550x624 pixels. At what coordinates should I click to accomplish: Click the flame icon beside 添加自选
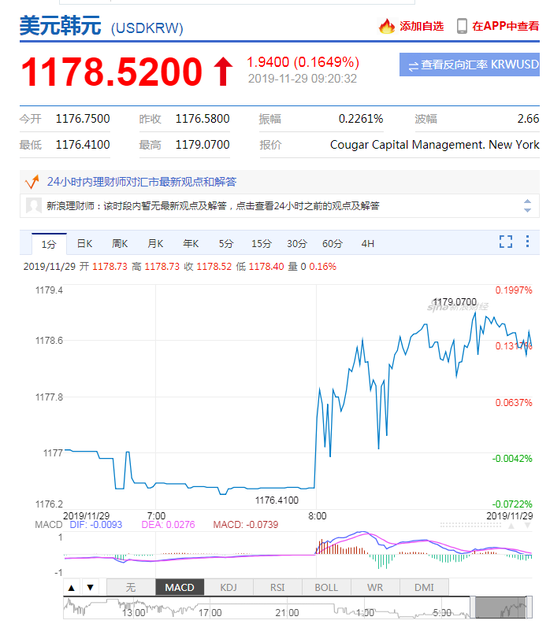click(x=386, y=26)
